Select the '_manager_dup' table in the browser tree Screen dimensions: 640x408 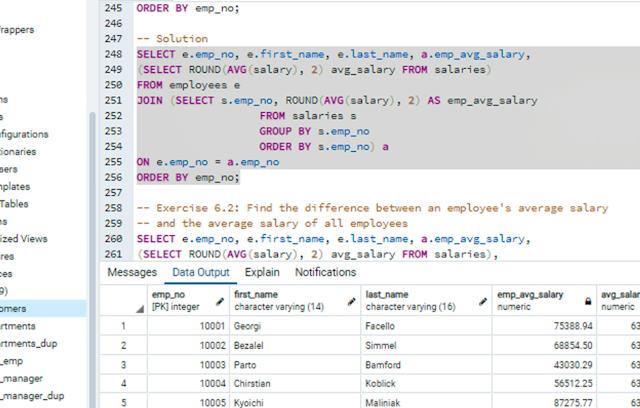pos(32,396)
